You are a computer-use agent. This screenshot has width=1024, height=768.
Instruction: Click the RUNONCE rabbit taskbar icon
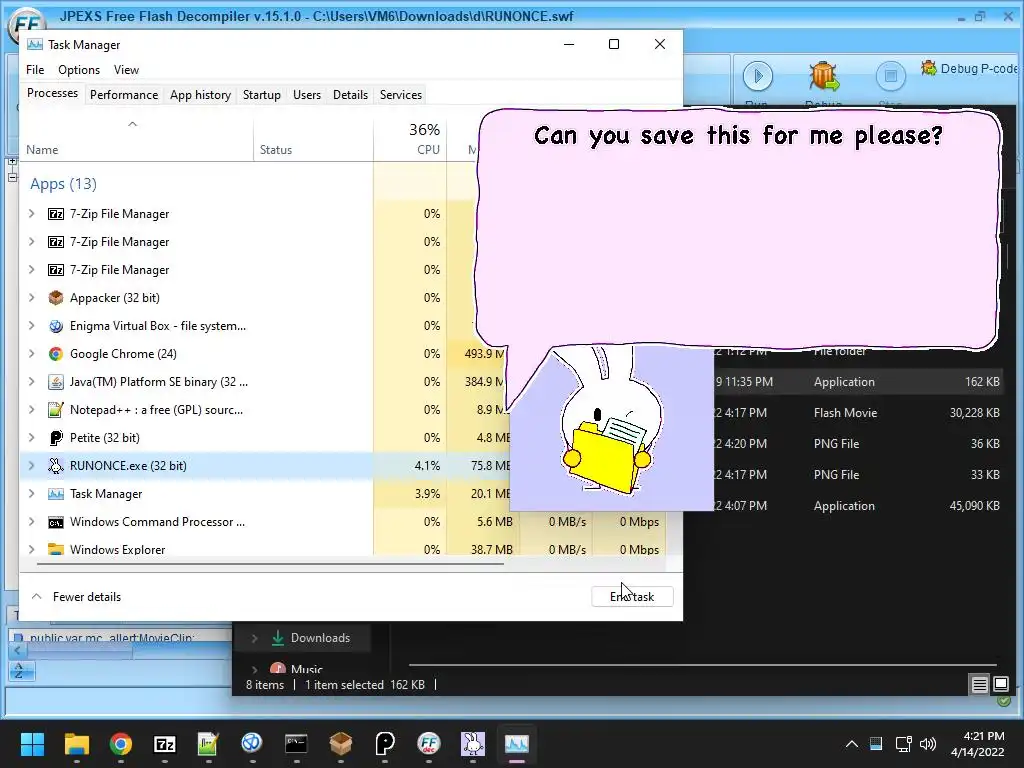pos(473,744)
